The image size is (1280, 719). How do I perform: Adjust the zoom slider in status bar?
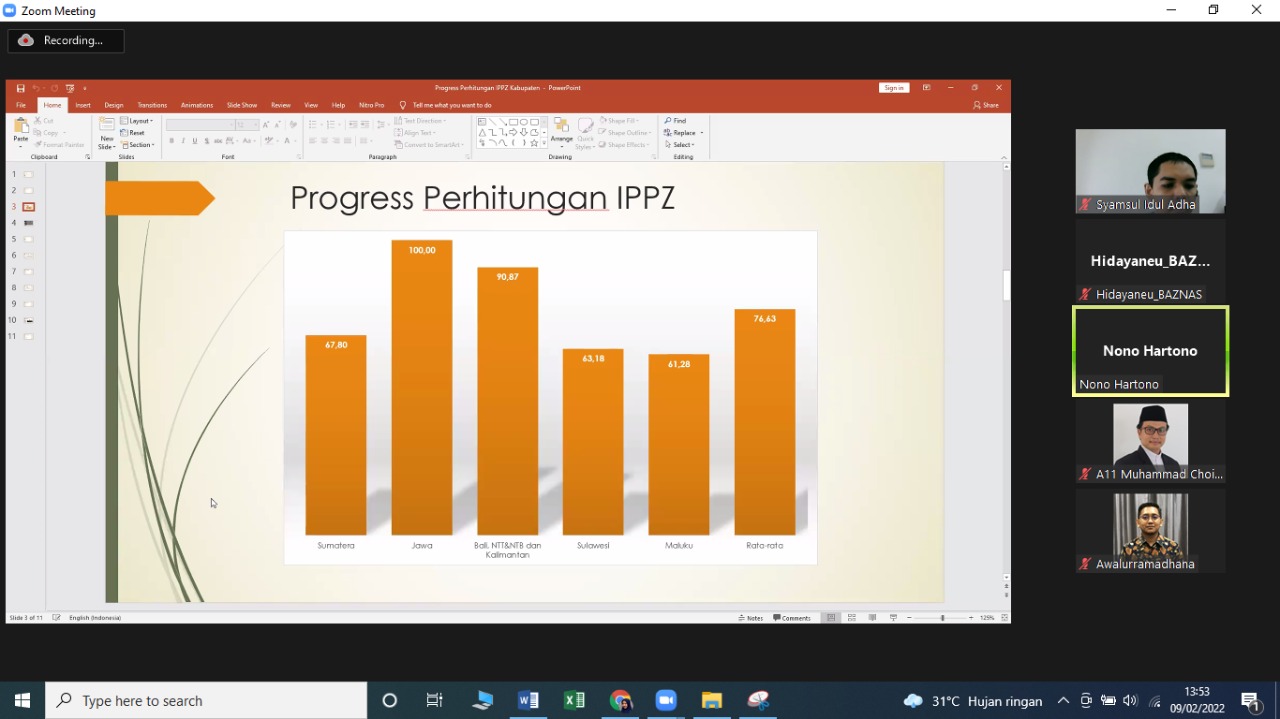click(x=942, y=618)
